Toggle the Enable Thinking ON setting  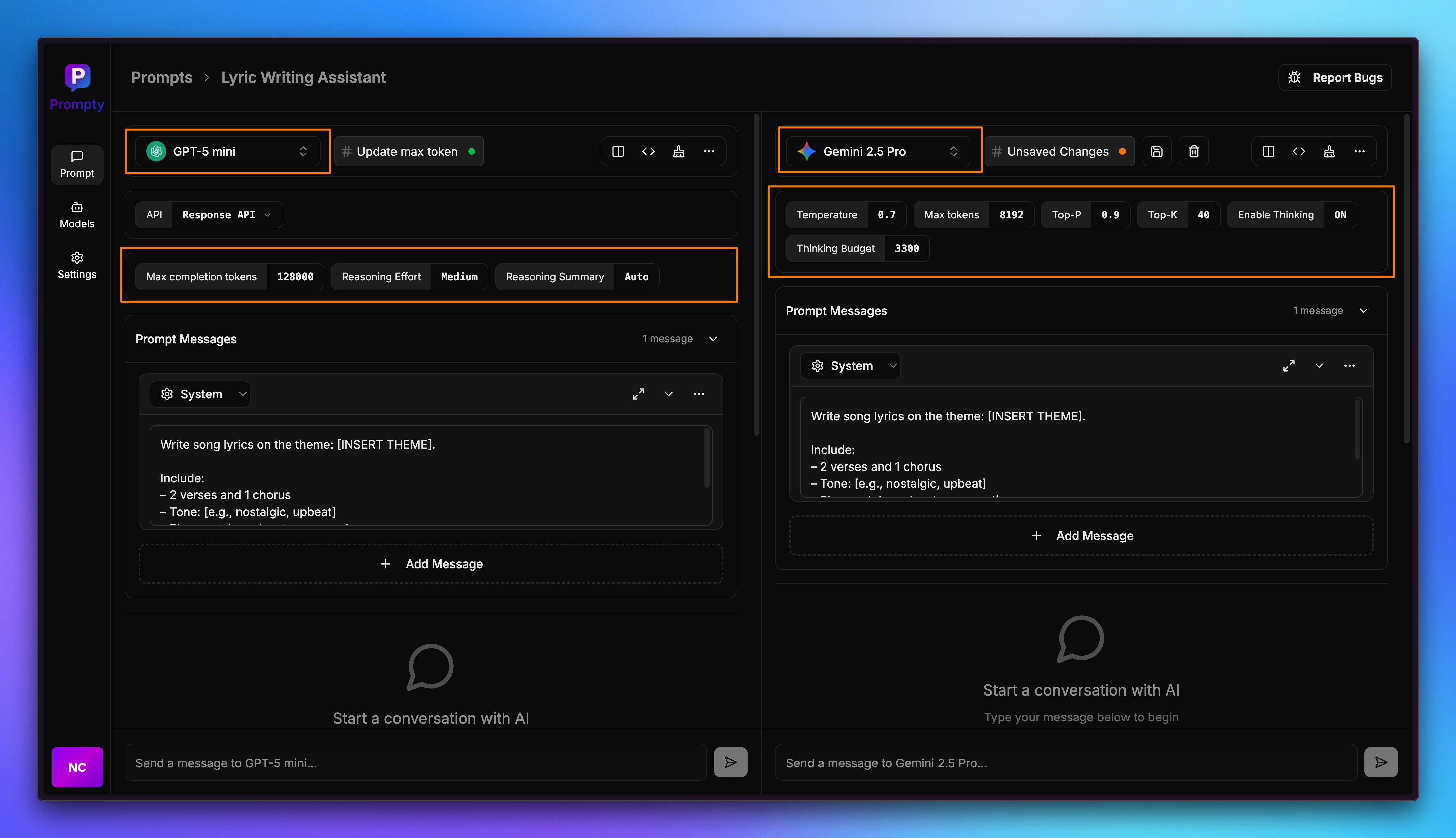1340,215
